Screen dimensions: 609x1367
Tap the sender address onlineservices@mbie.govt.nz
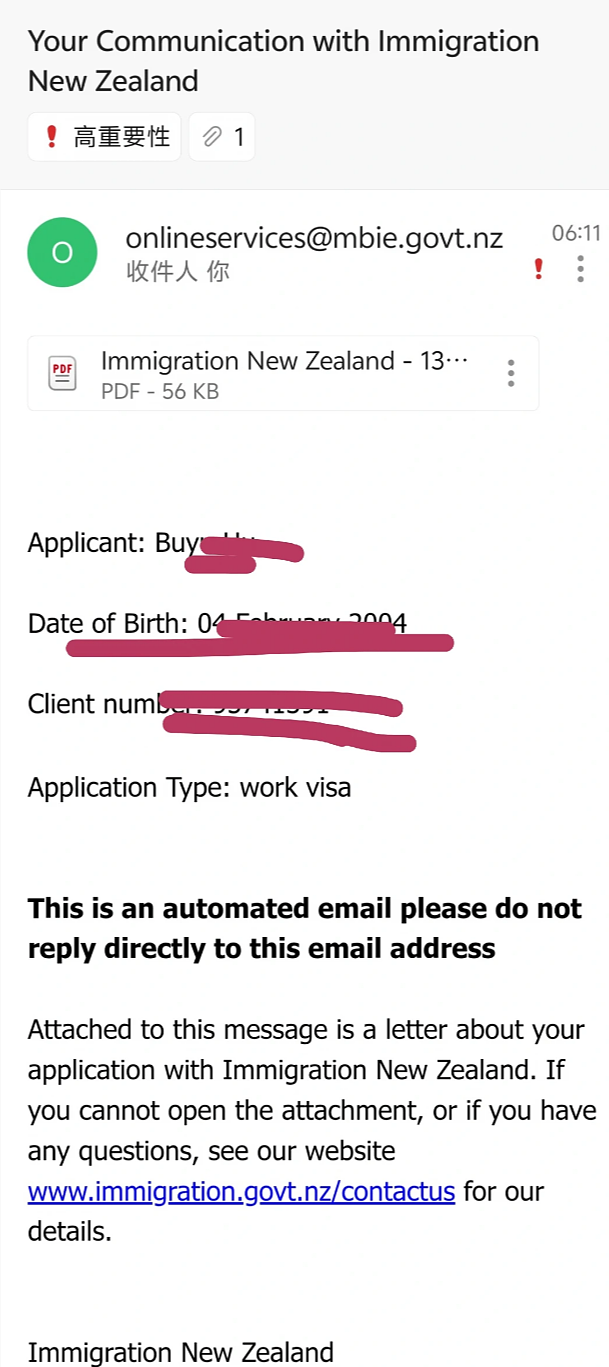click(314, 238)
